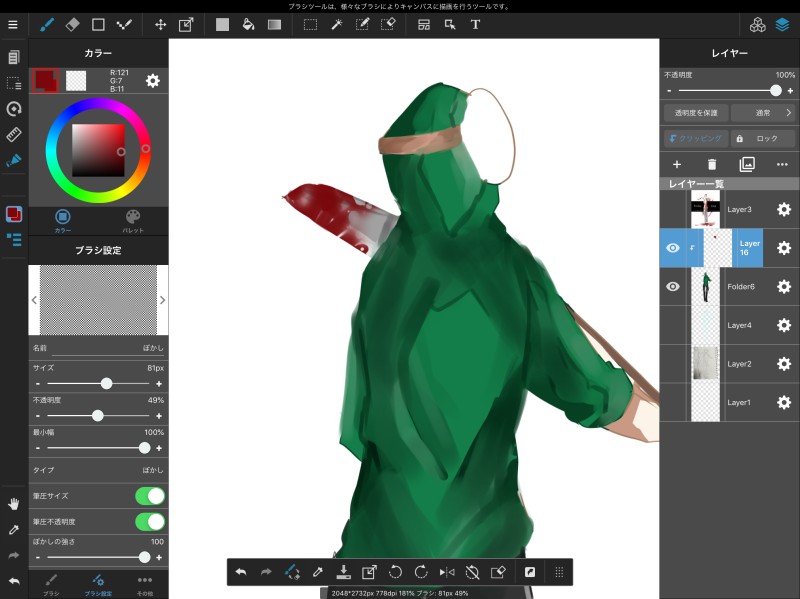Switch to the パレット tab
The width and height of the screenshot is (800, 599).
pos(133,220)
